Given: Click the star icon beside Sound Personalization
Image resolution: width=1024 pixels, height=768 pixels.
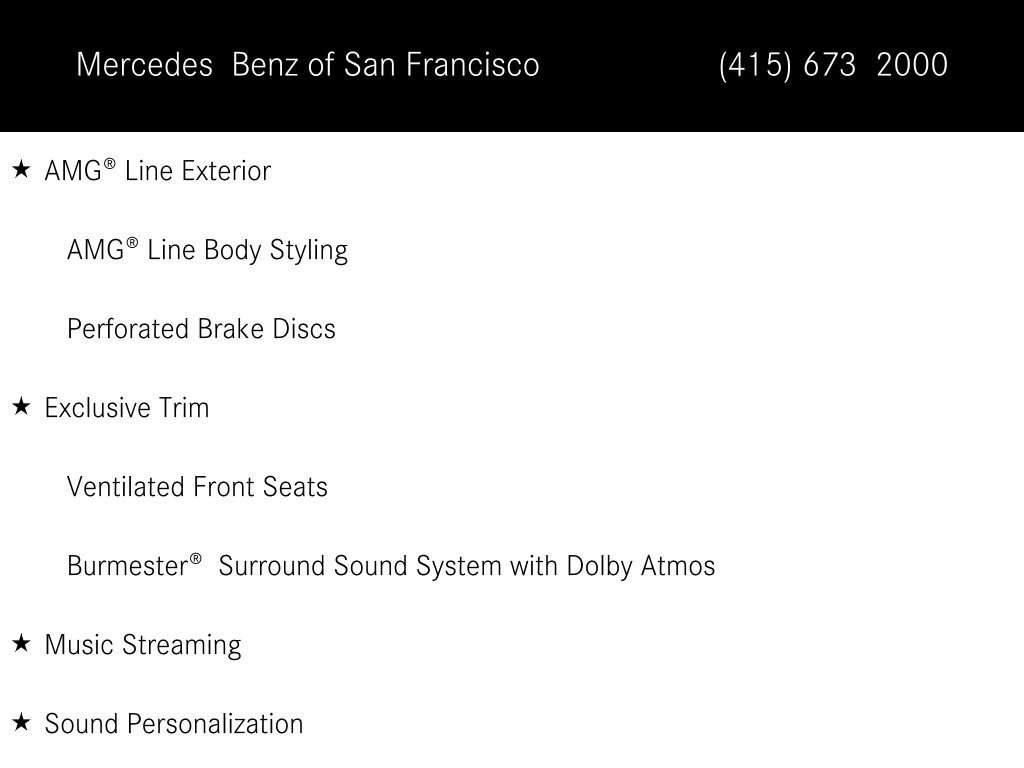Looking at the screenshot, I should point(22,723).
